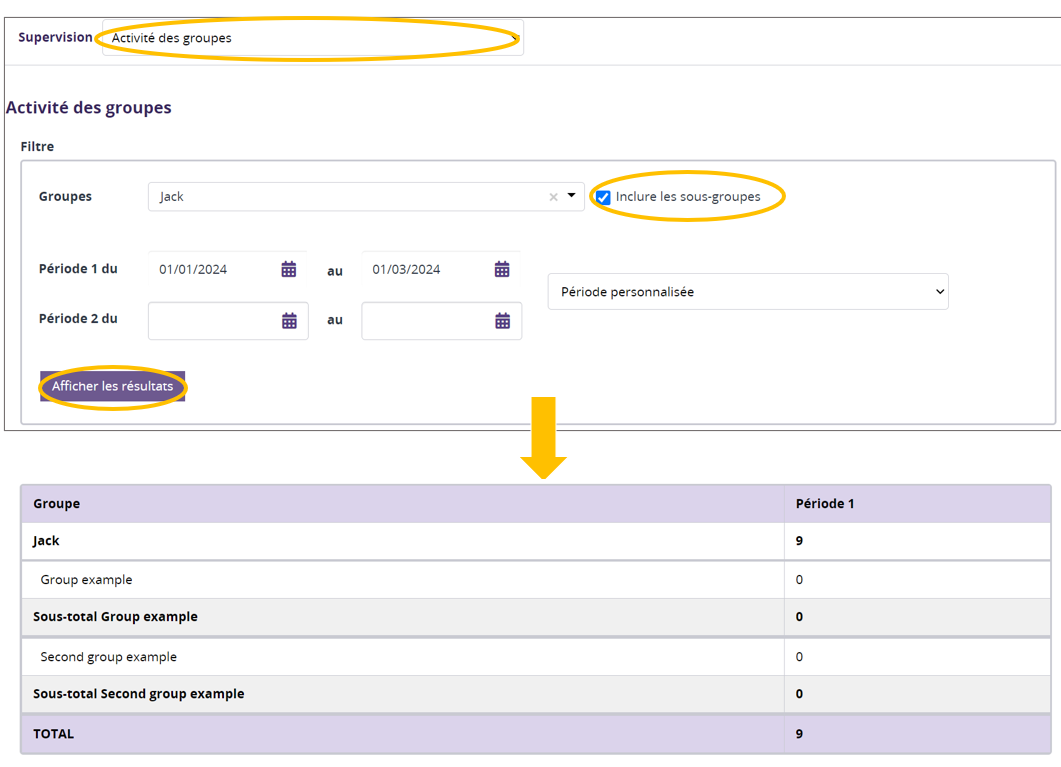Open calendar for Période 1 end date
Image resolution: width=1061 pixels, height=767 pixels.
coord(502,269)
